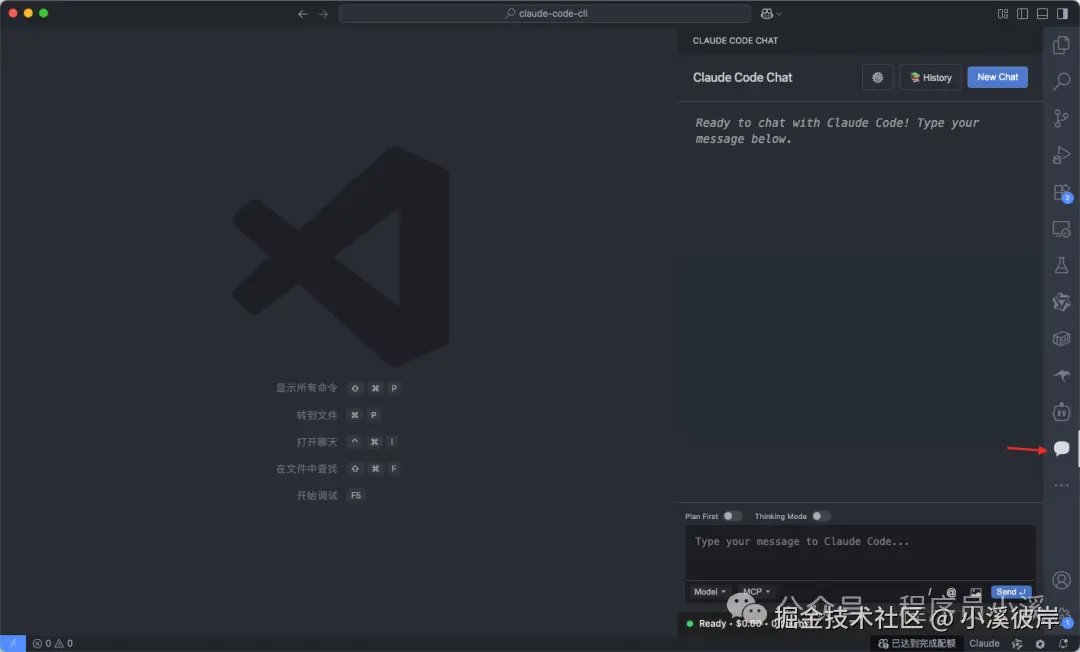This screenshot has height=652, width=1080.
Task: Click the 开始调试 shortcut hint
Action: (317, 496)
